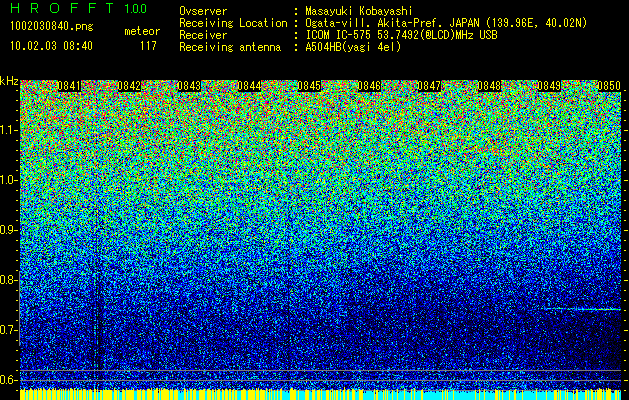This screenshot has height=400, width=629.
Task: Select the file name 1002030840.png
Action: point(52,27)
